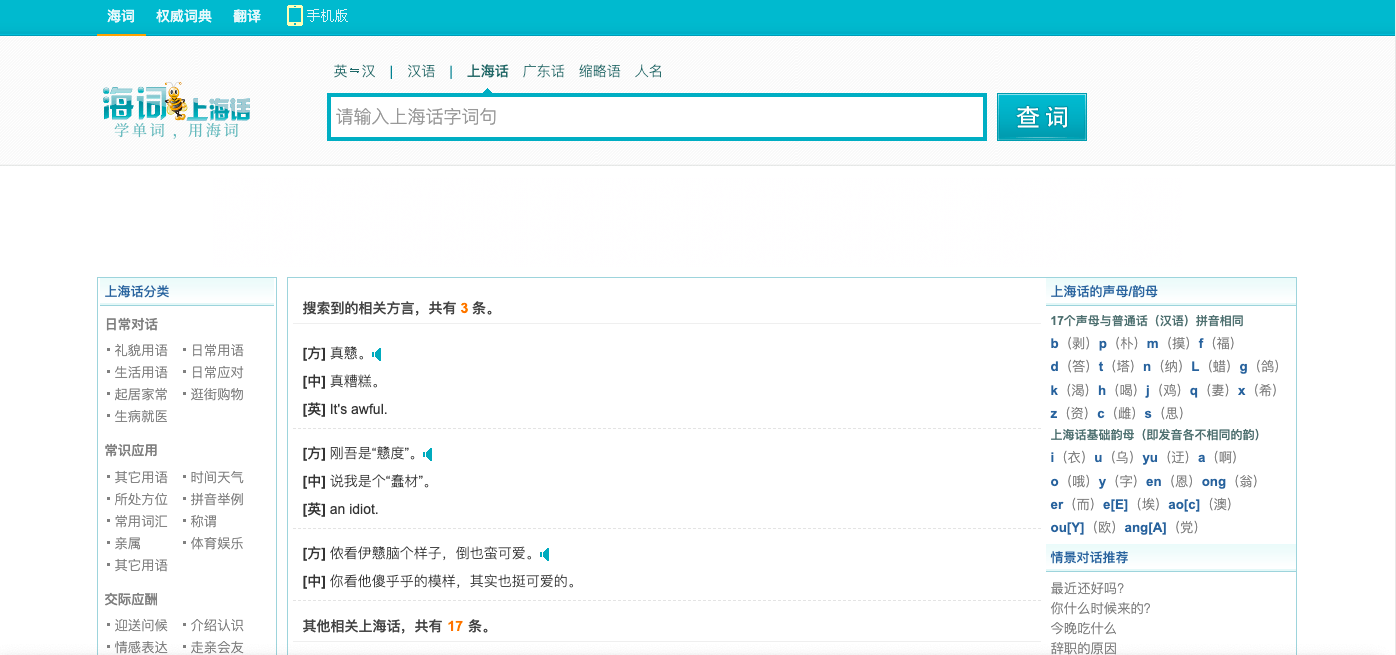The width and height of the screenshot is (1396, 655).
Task: Open the 逛街购物 category link
Action: click(217, 394)
